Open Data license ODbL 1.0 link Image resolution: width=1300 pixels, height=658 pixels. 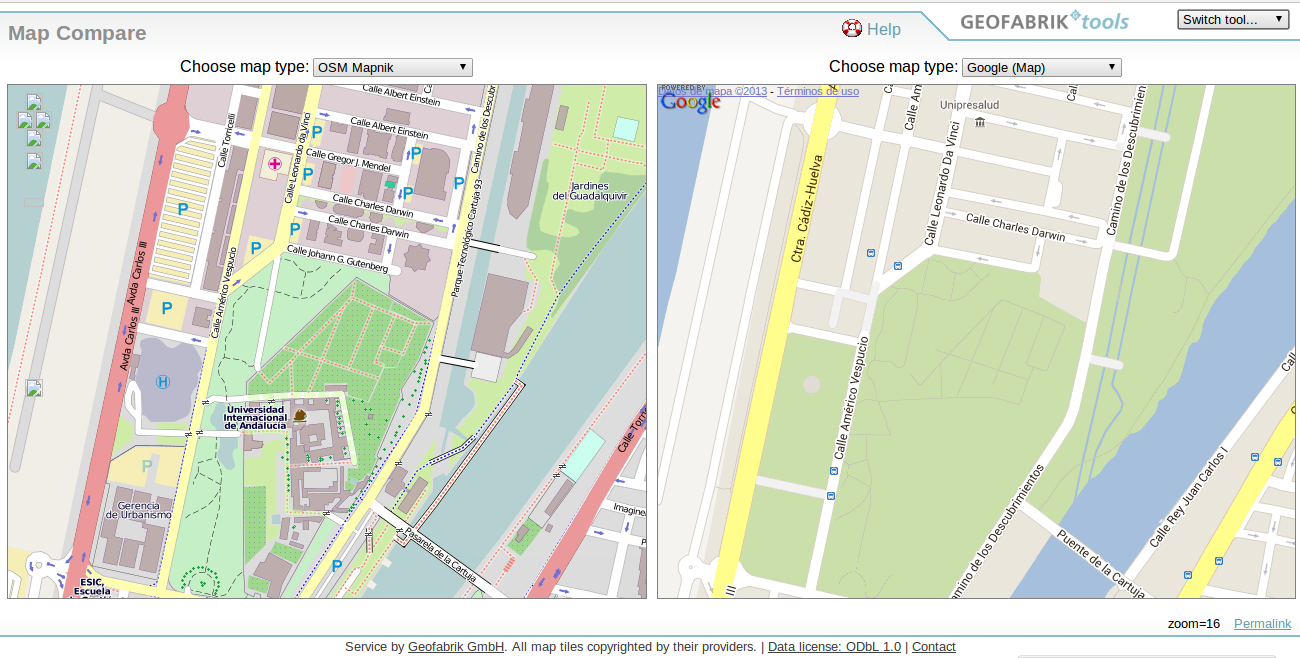[x=834, y=646]
